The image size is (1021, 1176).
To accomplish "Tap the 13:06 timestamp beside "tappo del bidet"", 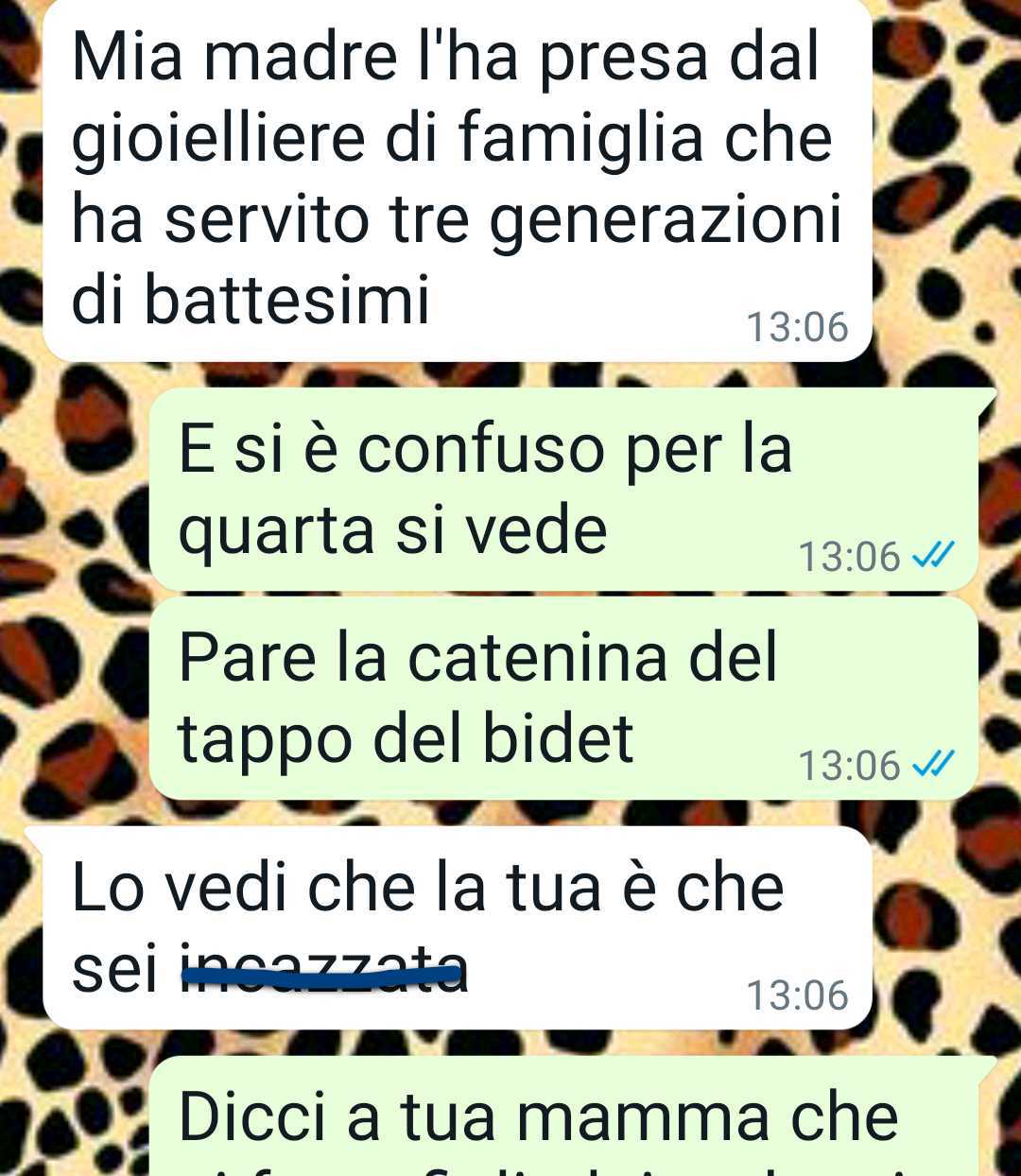I will pos(849,766).
